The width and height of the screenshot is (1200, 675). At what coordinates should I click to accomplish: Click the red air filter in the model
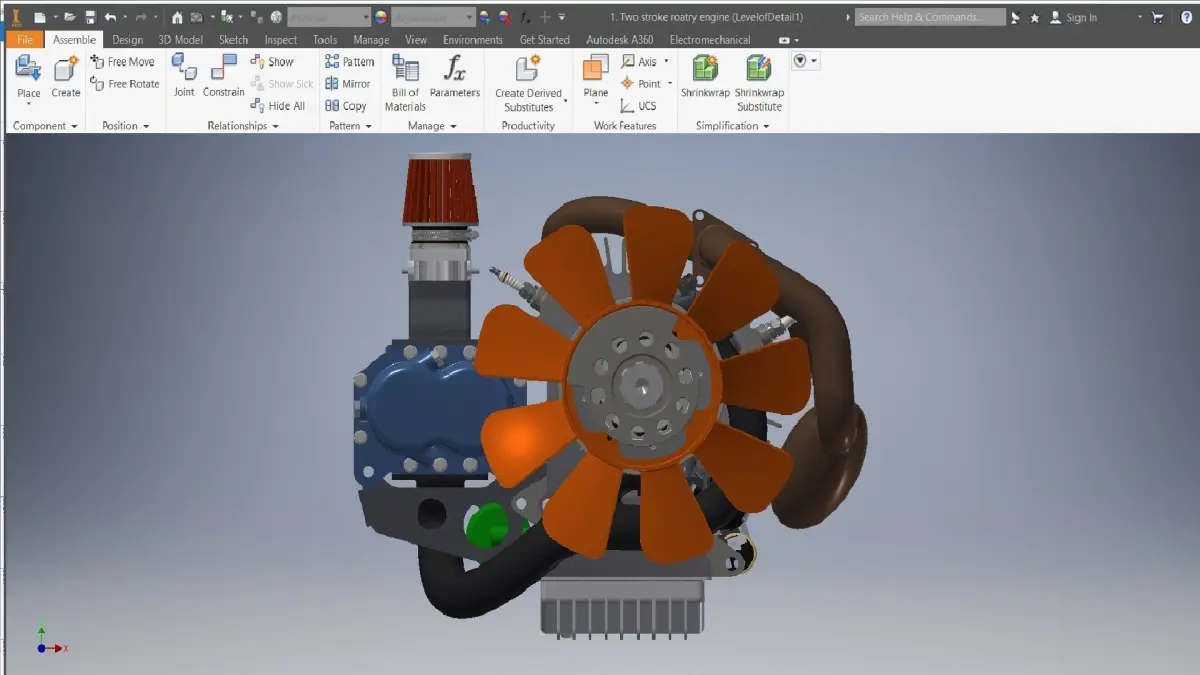point(439,191)
